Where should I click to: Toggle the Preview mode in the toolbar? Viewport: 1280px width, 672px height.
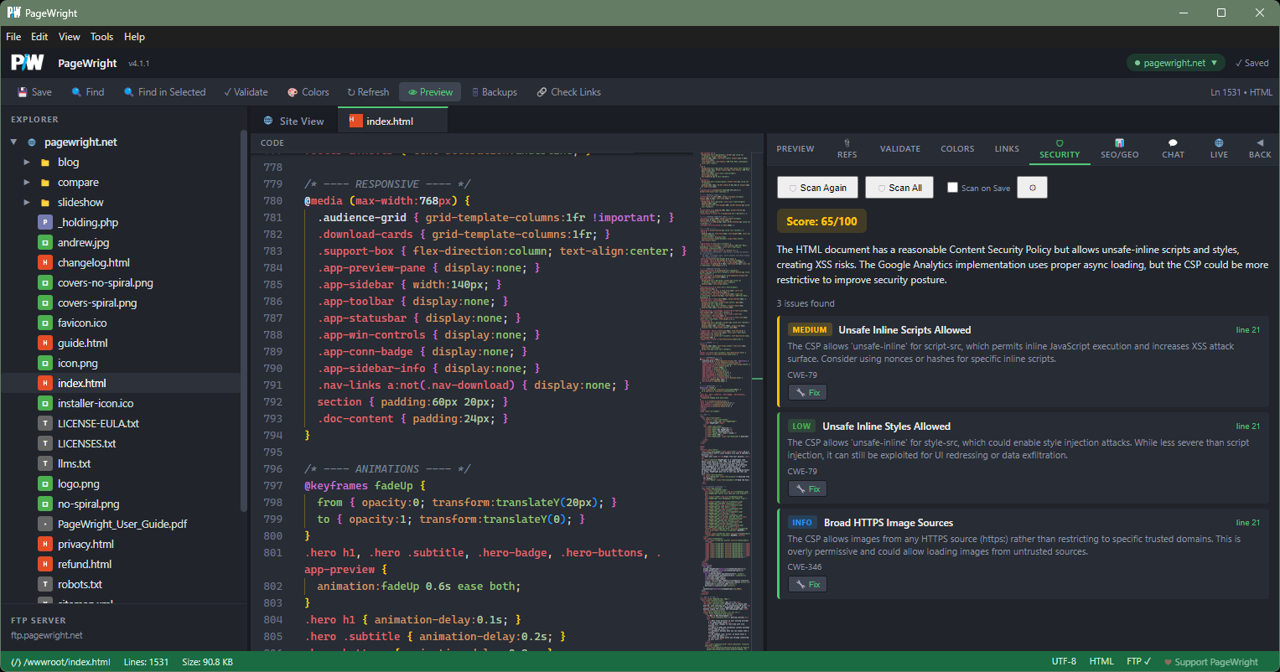pyautogui.click(x=429, y=91)
